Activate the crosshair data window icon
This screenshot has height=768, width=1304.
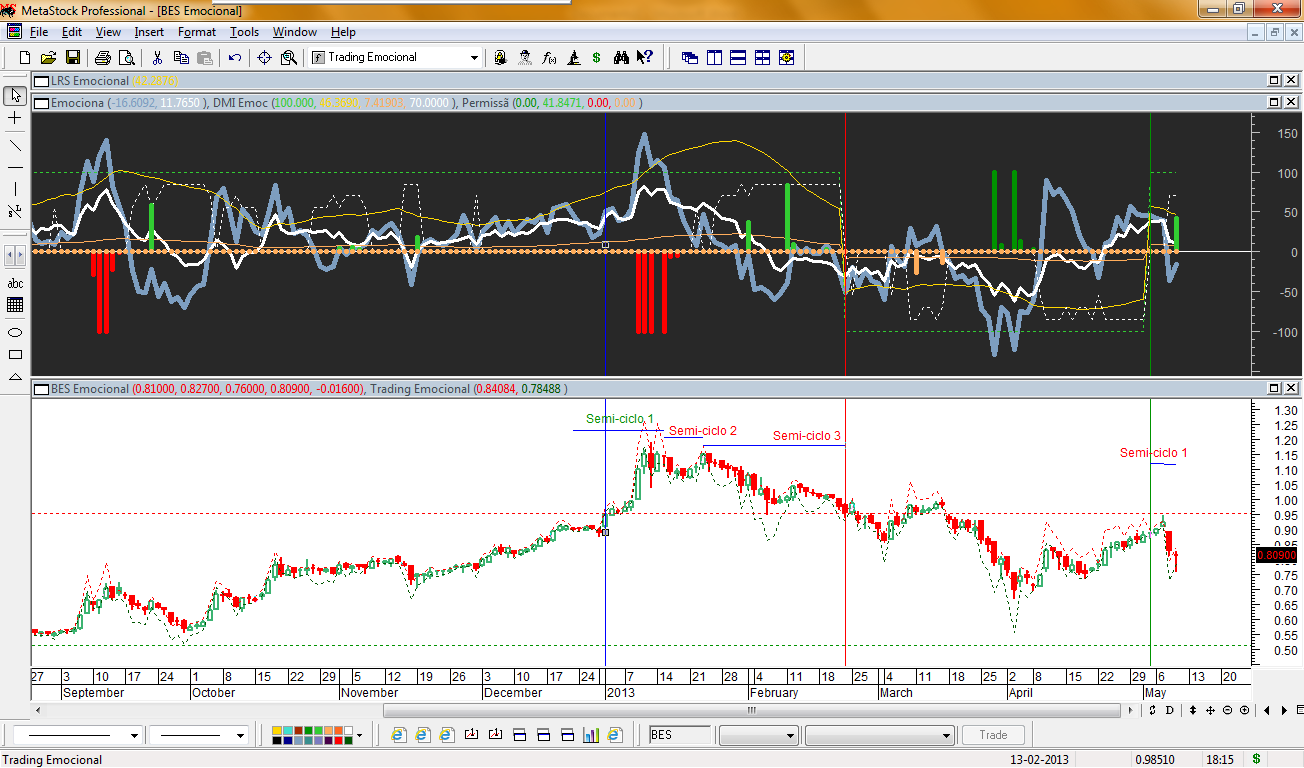[265, 58]
